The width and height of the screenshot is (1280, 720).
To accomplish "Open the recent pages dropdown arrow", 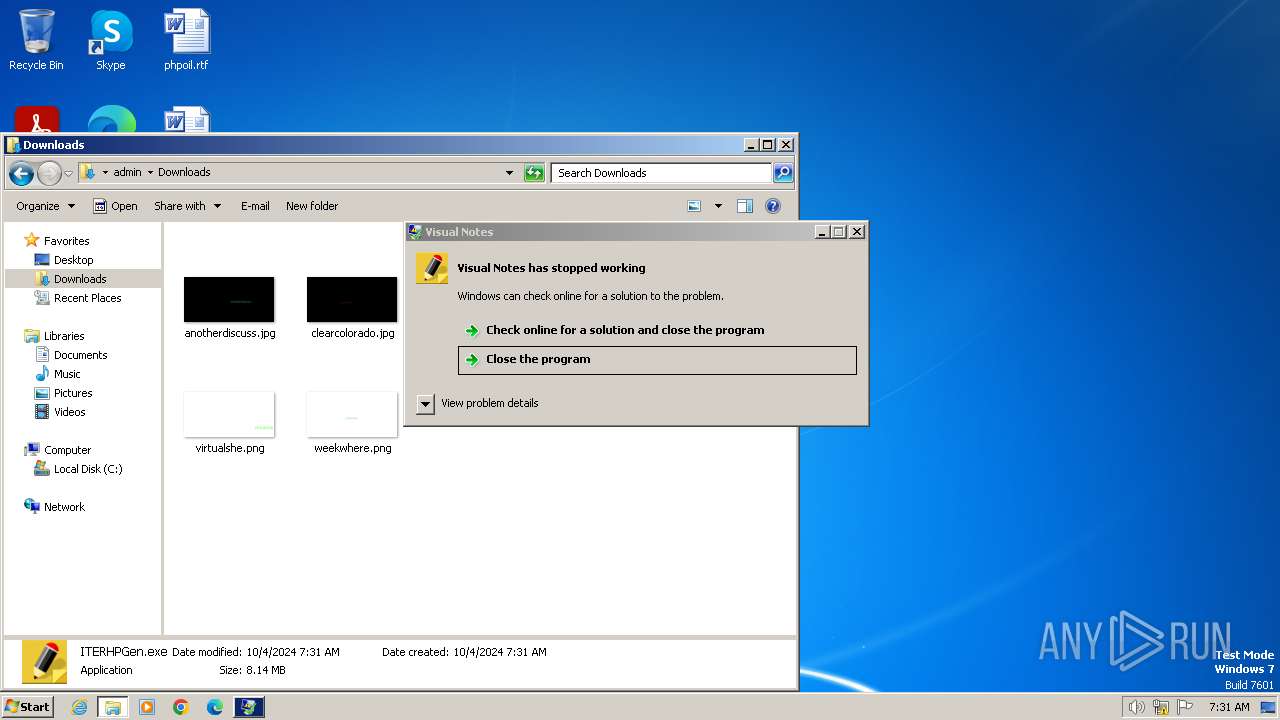I will click(x=68, y=173).
